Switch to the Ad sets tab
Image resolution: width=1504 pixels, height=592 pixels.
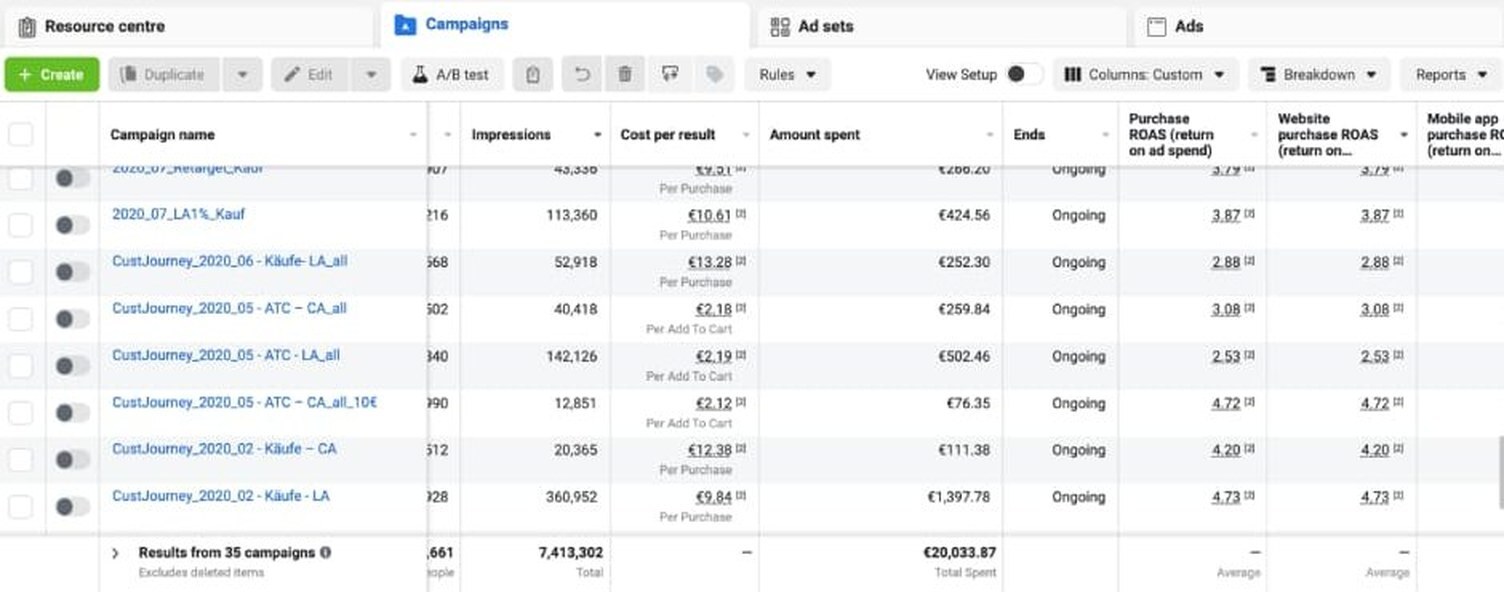(941, 26)
